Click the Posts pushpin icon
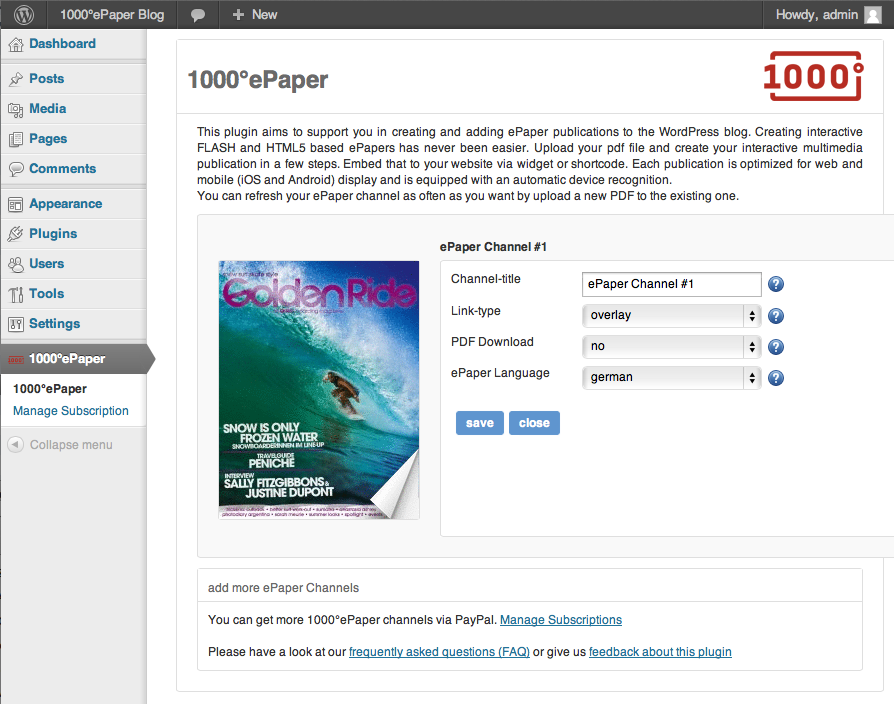Image resolution: width=894 pixels, height=704 pixels. tap(16, 79)
